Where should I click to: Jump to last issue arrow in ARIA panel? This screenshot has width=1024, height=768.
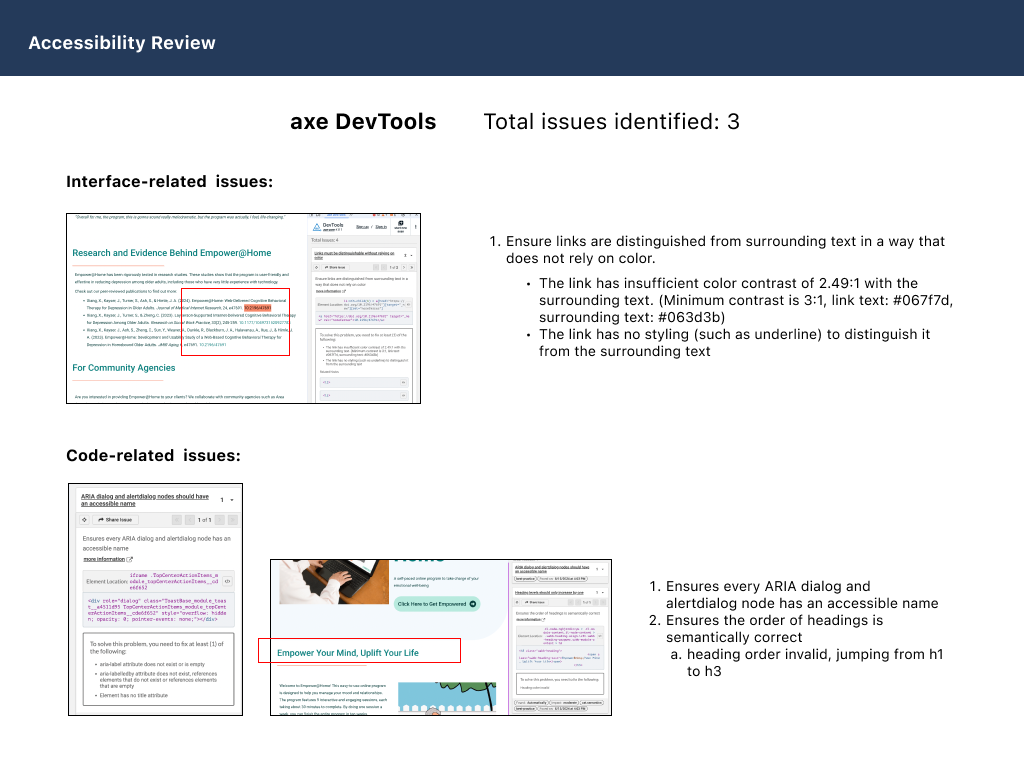231,520
